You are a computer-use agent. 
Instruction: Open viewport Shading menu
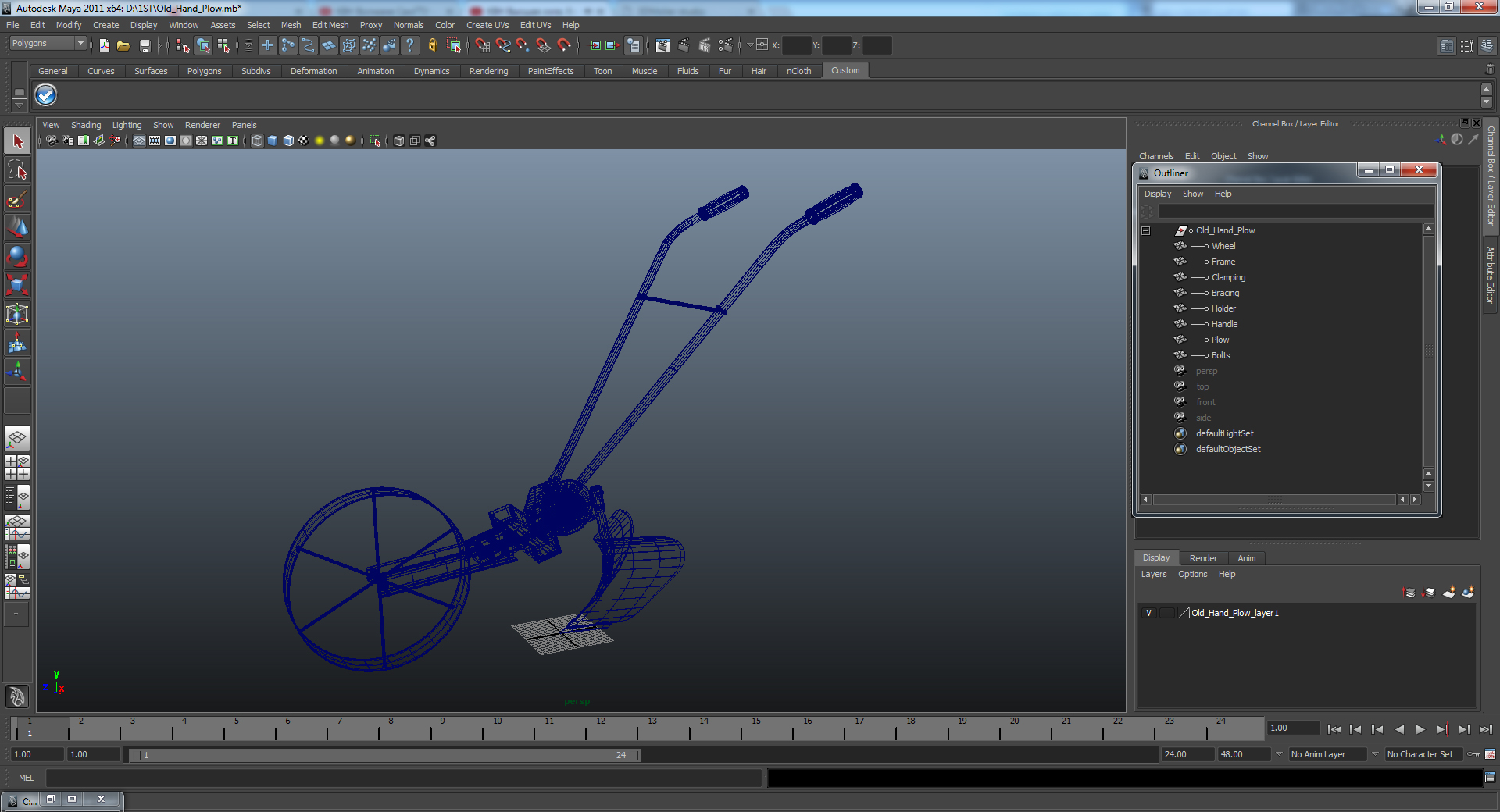click(x=86, y=125)
